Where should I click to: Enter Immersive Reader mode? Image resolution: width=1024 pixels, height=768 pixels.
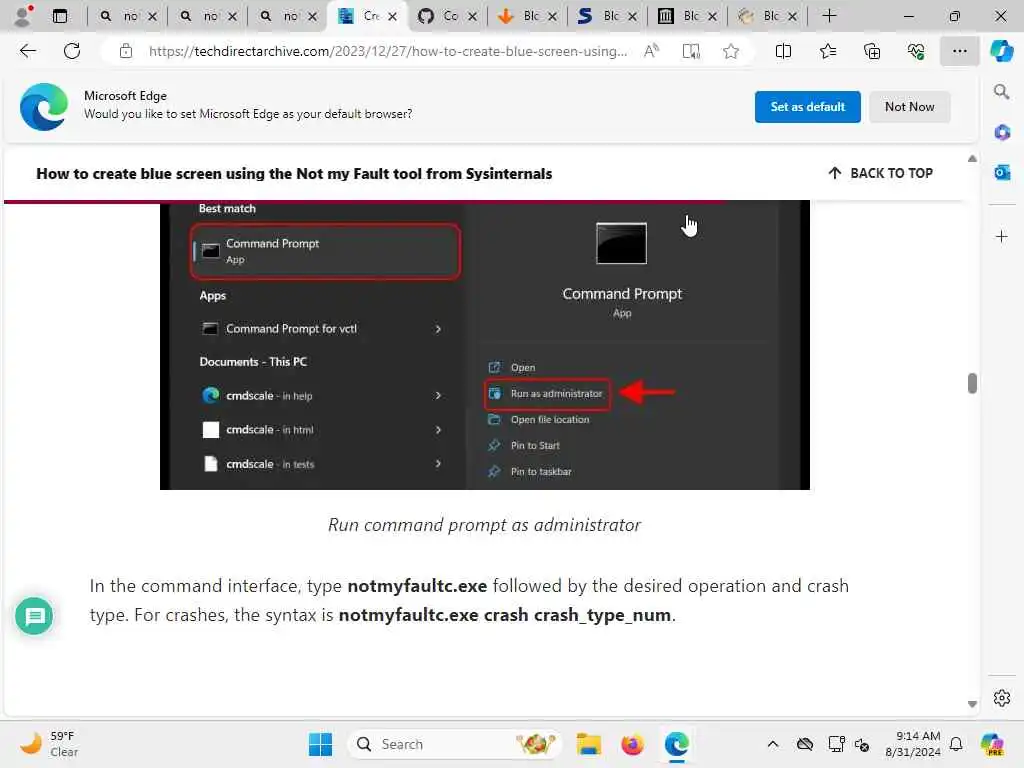click(x=691, y=51)
